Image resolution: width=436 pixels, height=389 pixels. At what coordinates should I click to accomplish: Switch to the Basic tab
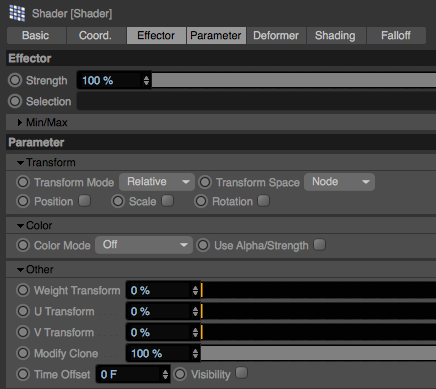point(36,36)
